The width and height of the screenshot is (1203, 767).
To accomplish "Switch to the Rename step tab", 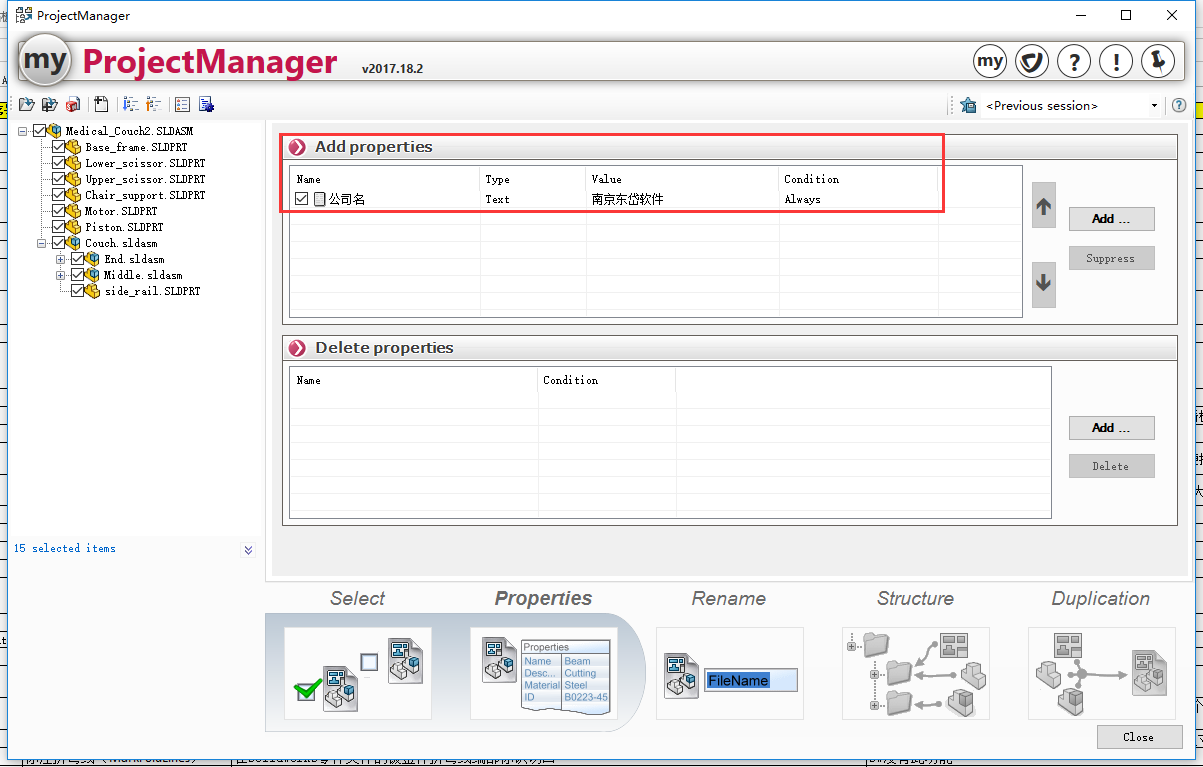I will (729, 673).
